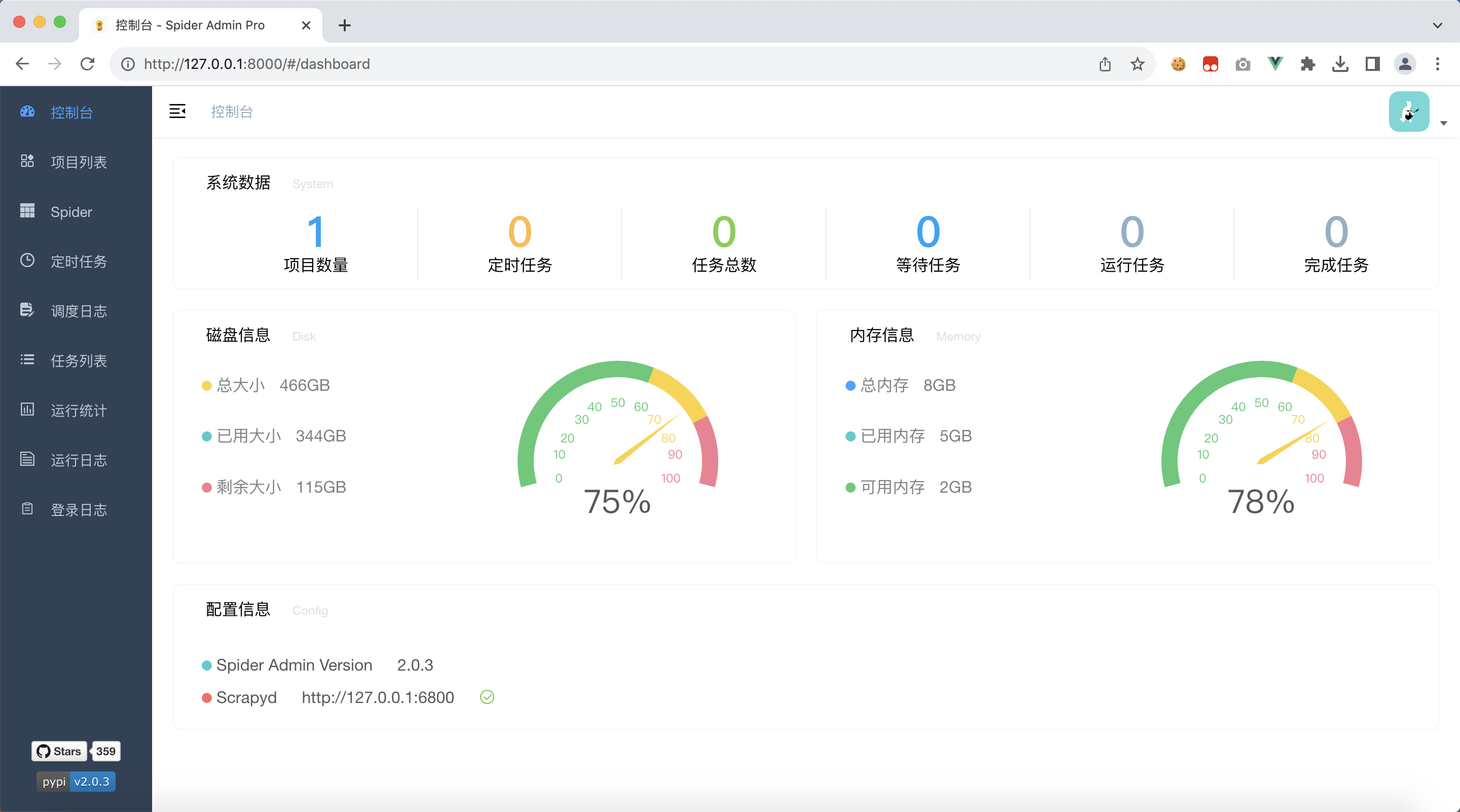Go back to previous page

tap(22, 64)
